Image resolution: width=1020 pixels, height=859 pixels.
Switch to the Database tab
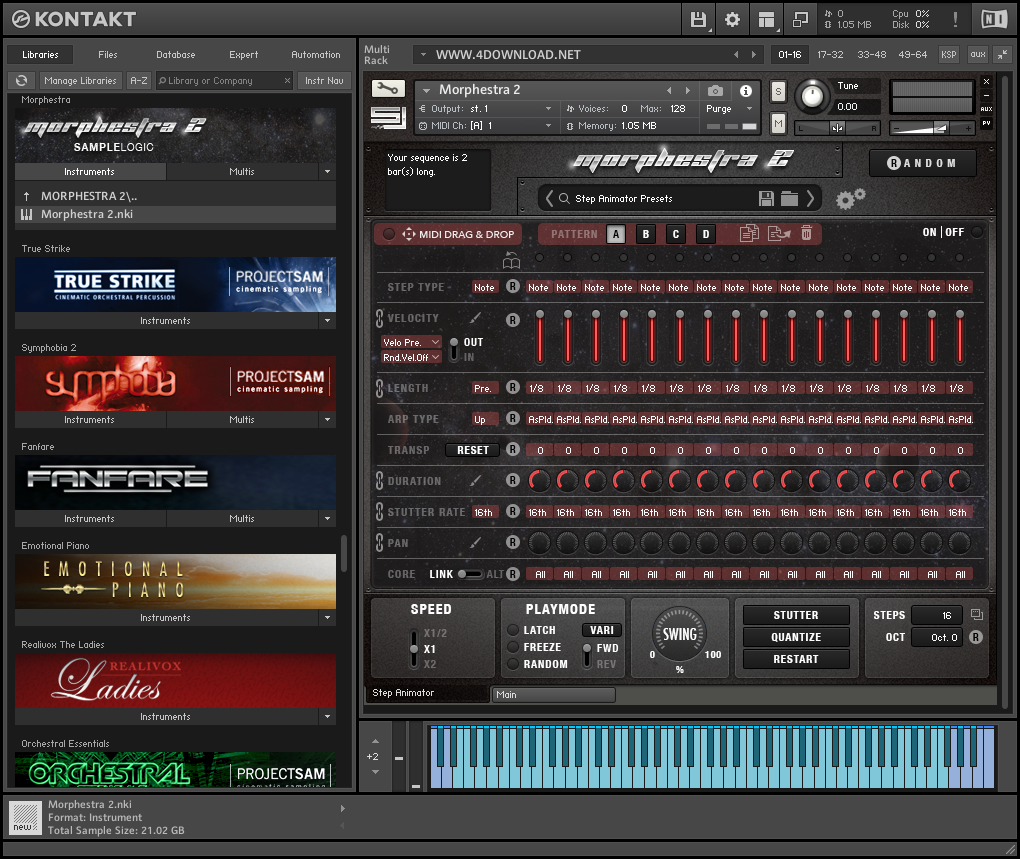click(x=175, y=55)
